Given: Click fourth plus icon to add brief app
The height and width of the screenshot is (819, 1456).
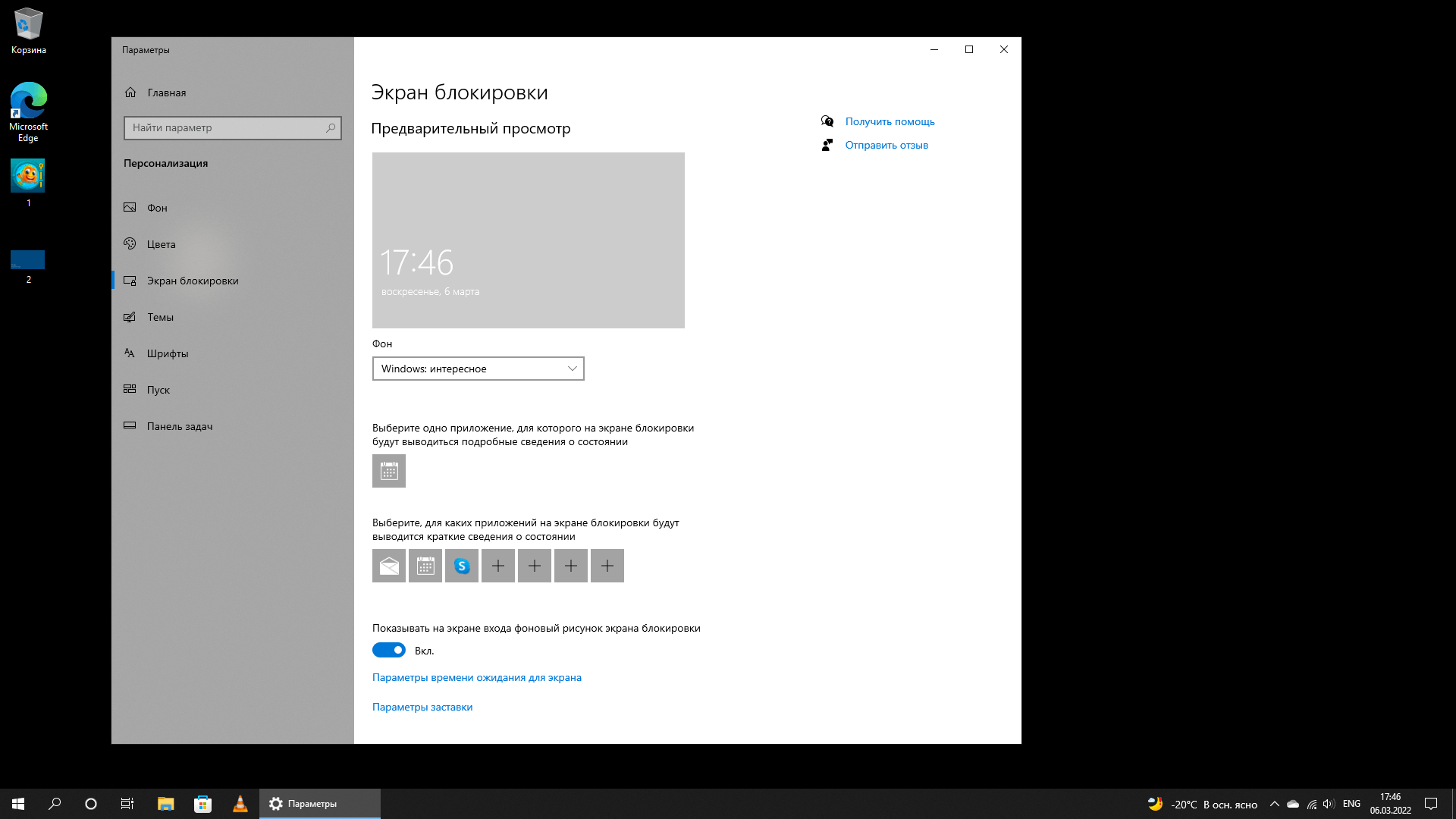Looking at the screenshot, I should [x=607, y=565].
